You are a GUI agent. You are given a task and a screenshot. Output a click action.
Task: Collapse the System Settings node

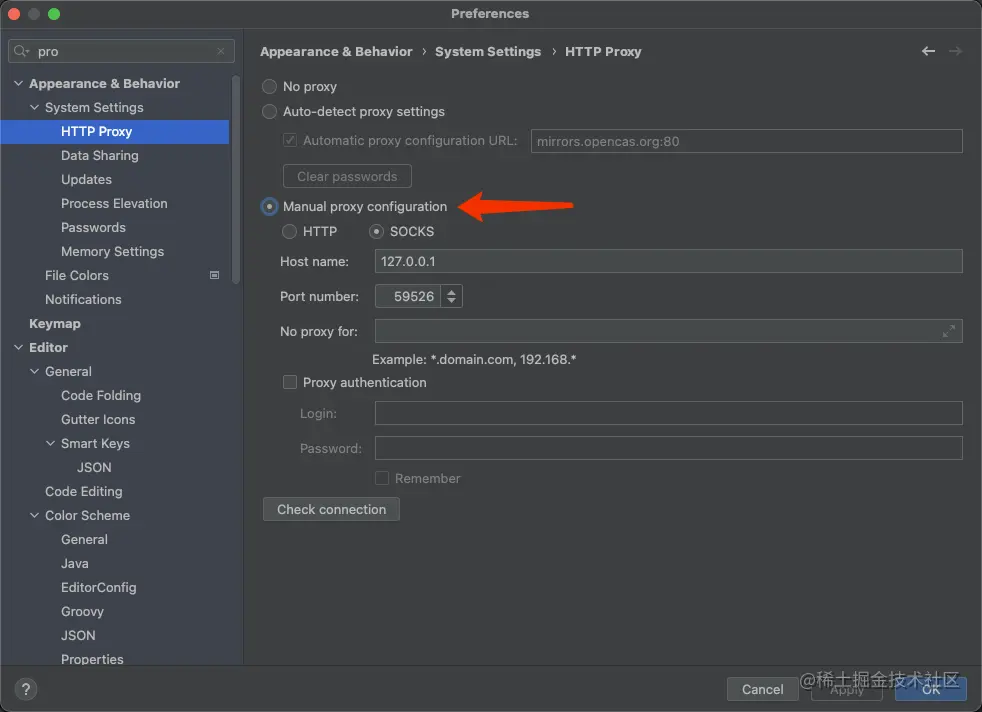(x=34, y=108)
